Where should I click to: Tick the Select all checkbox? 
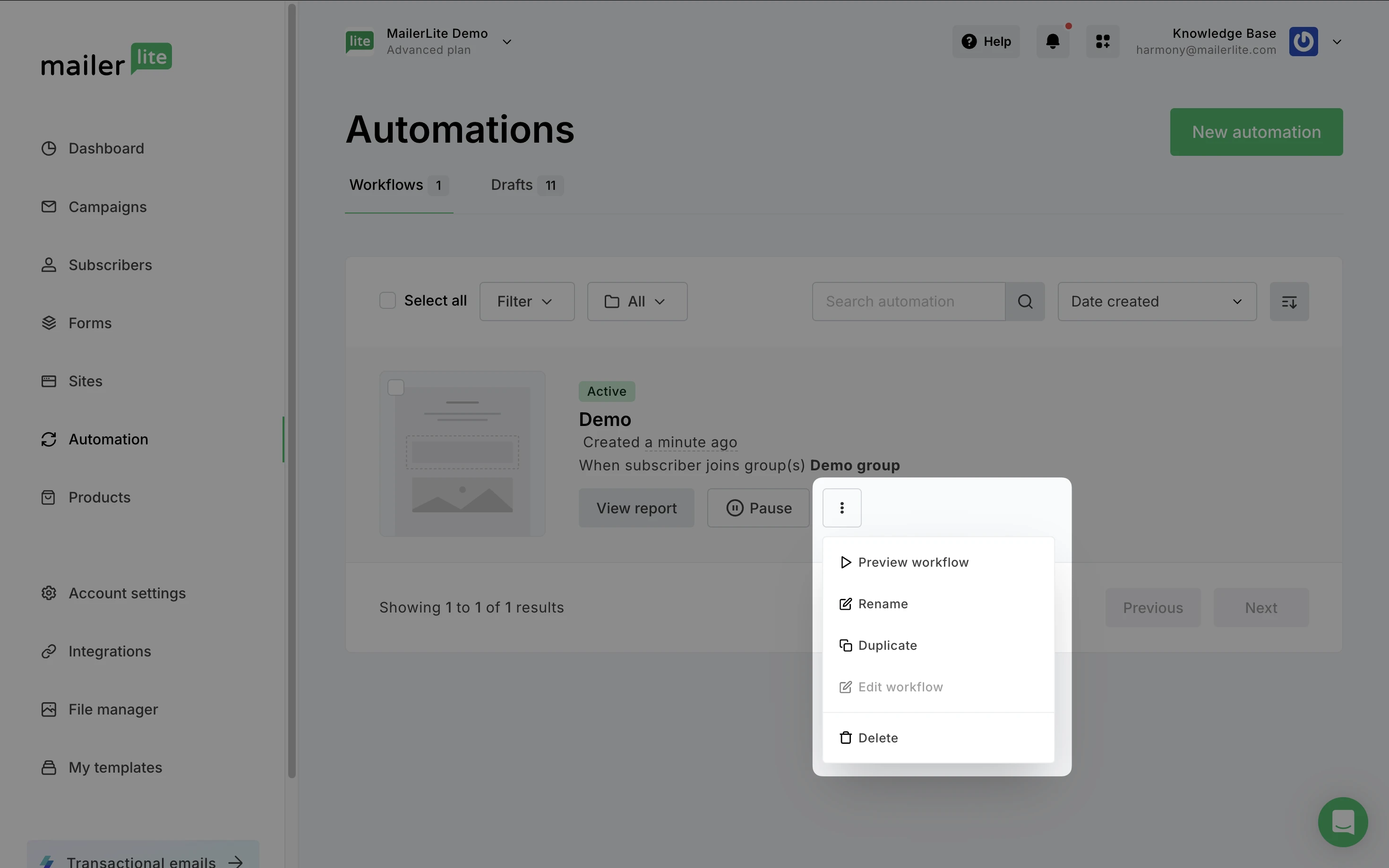pos(387,300)
